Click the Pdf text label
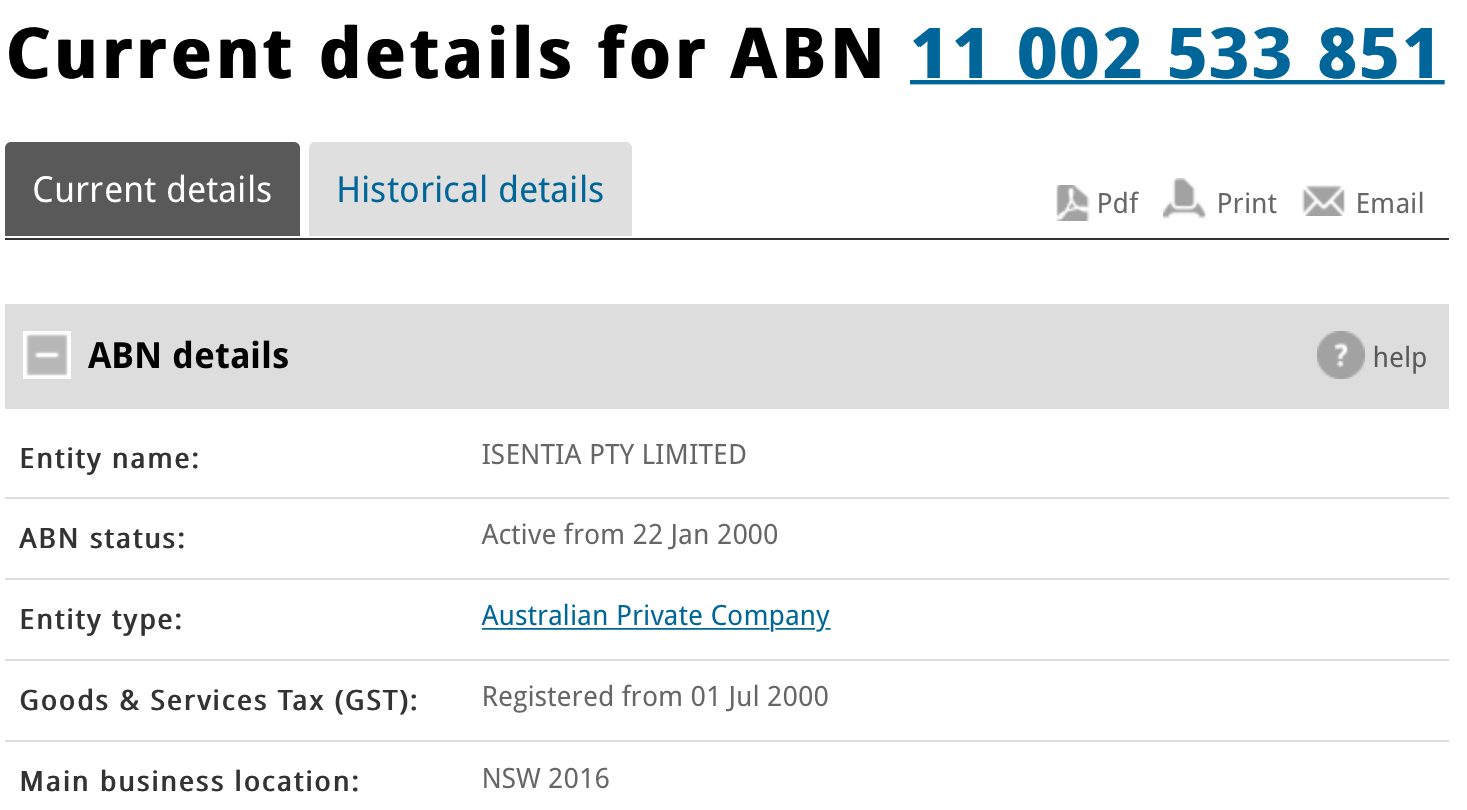This screenshot has height=810, width=1467. pyautogui.click(x=1117, y=203)
